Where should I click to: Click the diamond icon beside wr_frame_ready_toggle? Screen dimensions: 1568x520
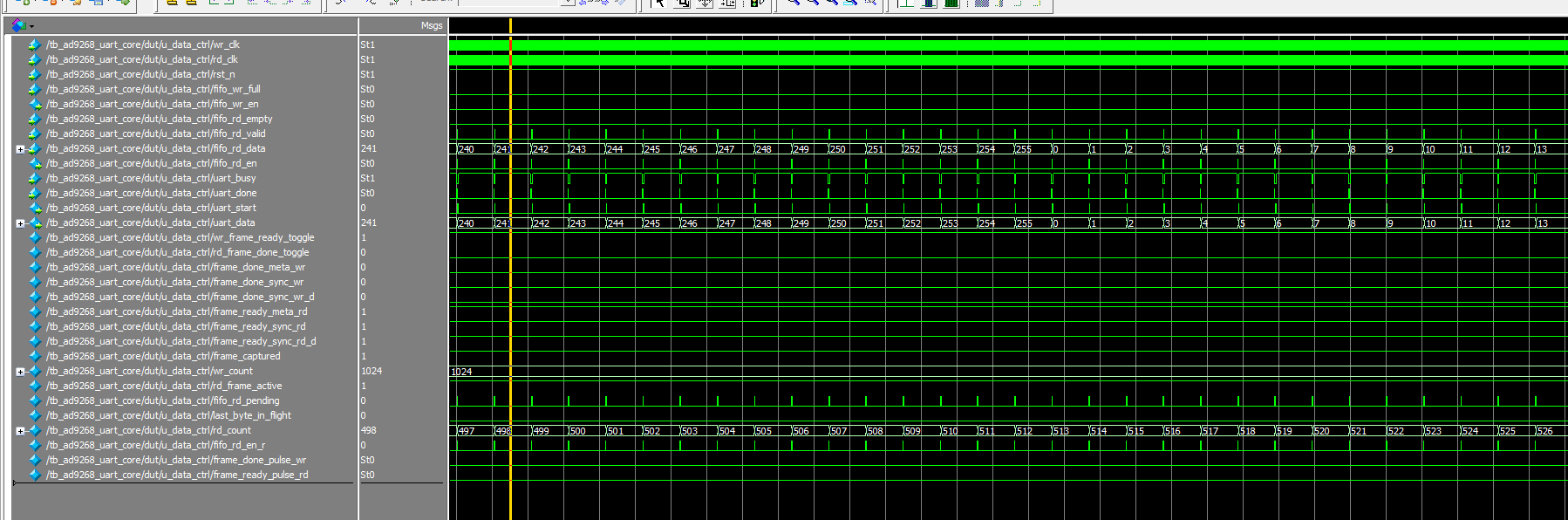[34, 237]
